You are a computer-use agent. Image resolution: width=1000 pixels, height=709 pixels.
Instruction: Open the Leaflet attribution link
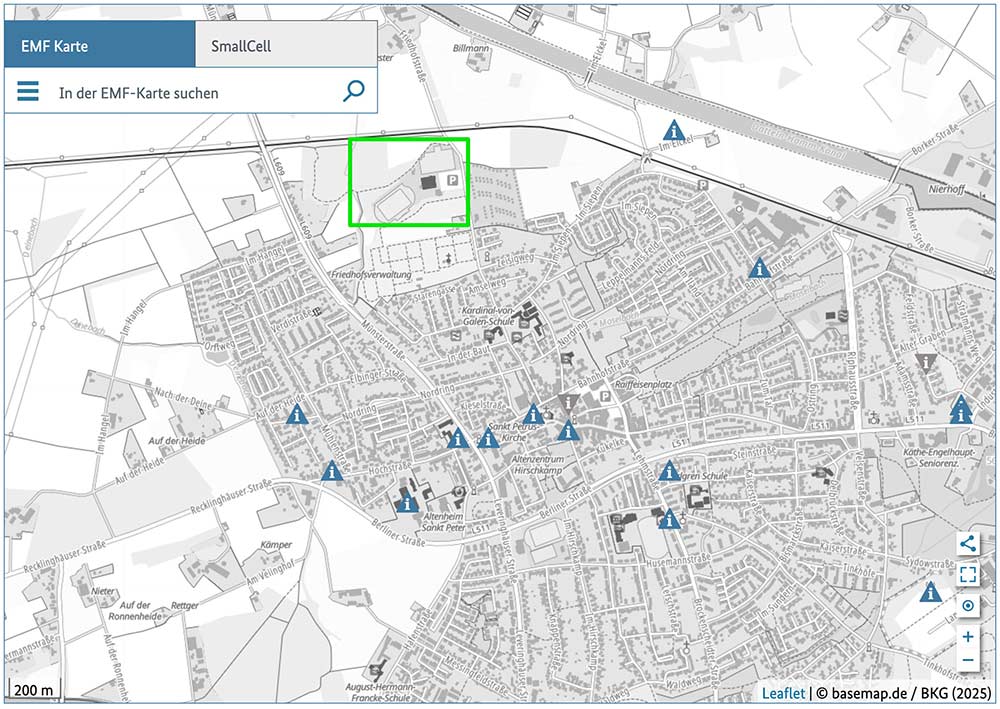click(783, 693)
